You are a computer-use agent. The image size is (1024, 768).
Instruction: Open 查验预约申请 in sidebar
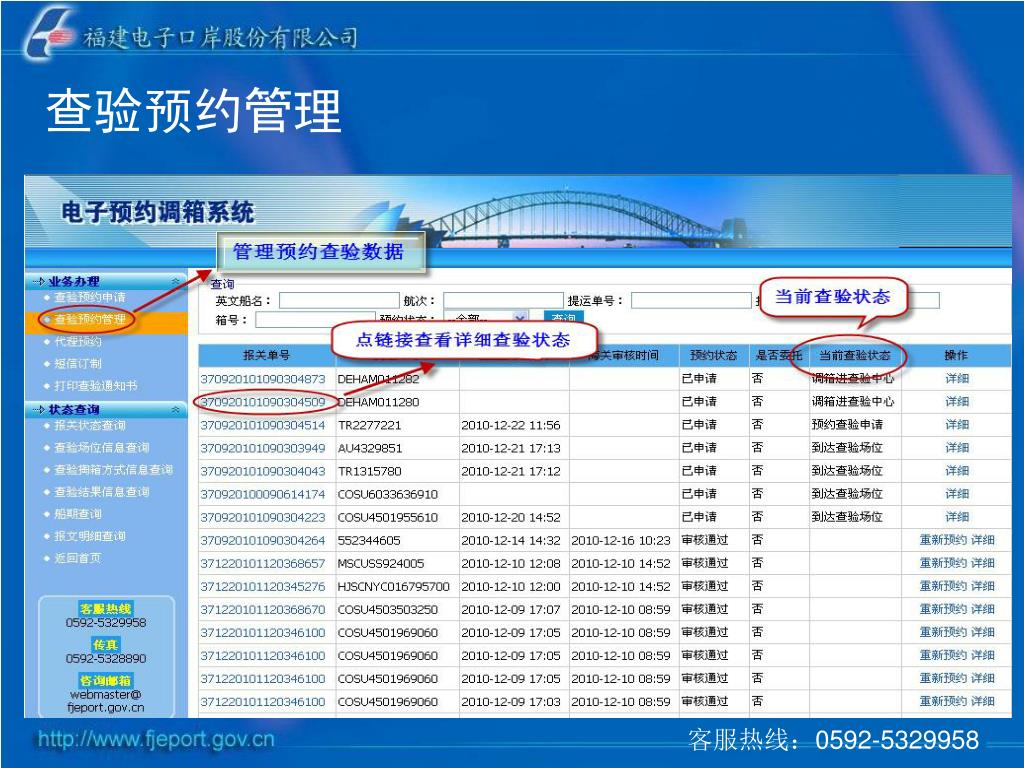coord(89,297)
